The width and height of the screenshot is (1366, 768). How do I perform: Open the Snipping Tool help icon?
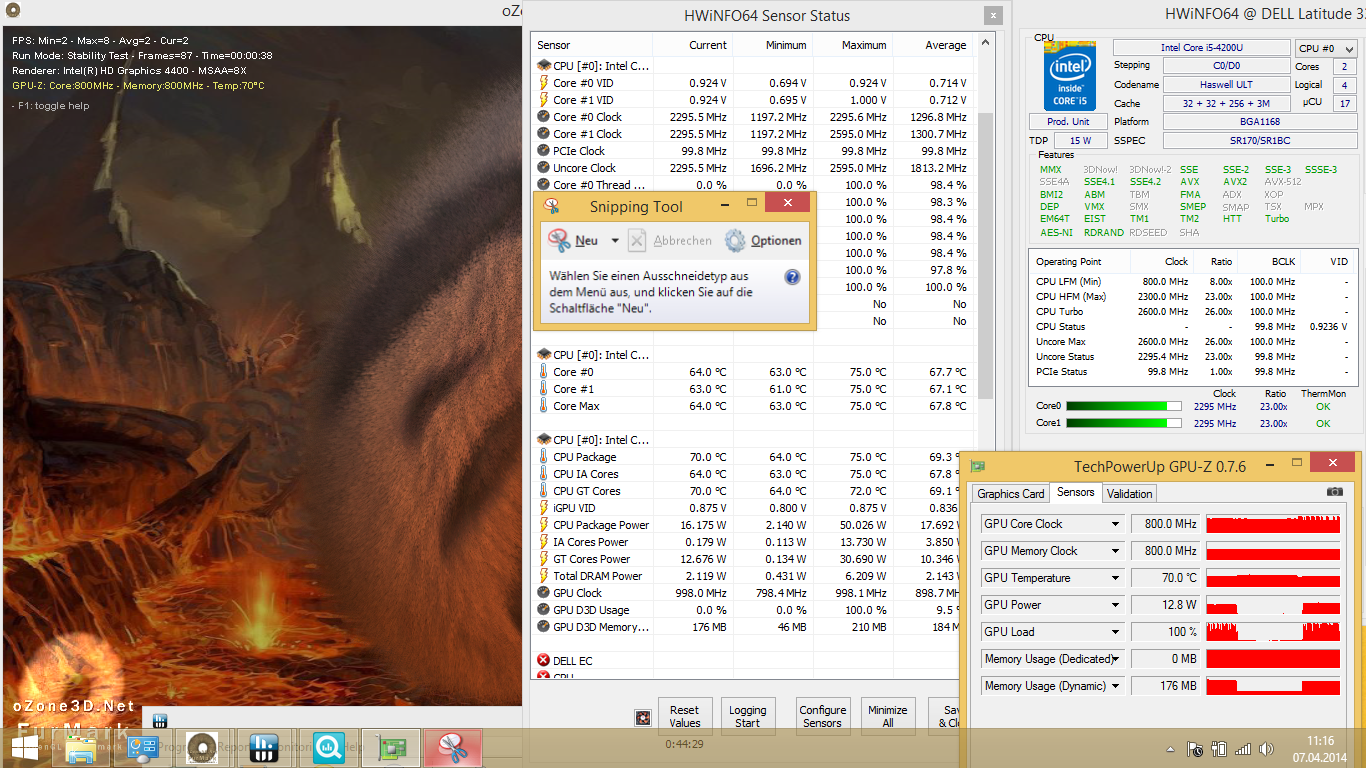(792, 277)
